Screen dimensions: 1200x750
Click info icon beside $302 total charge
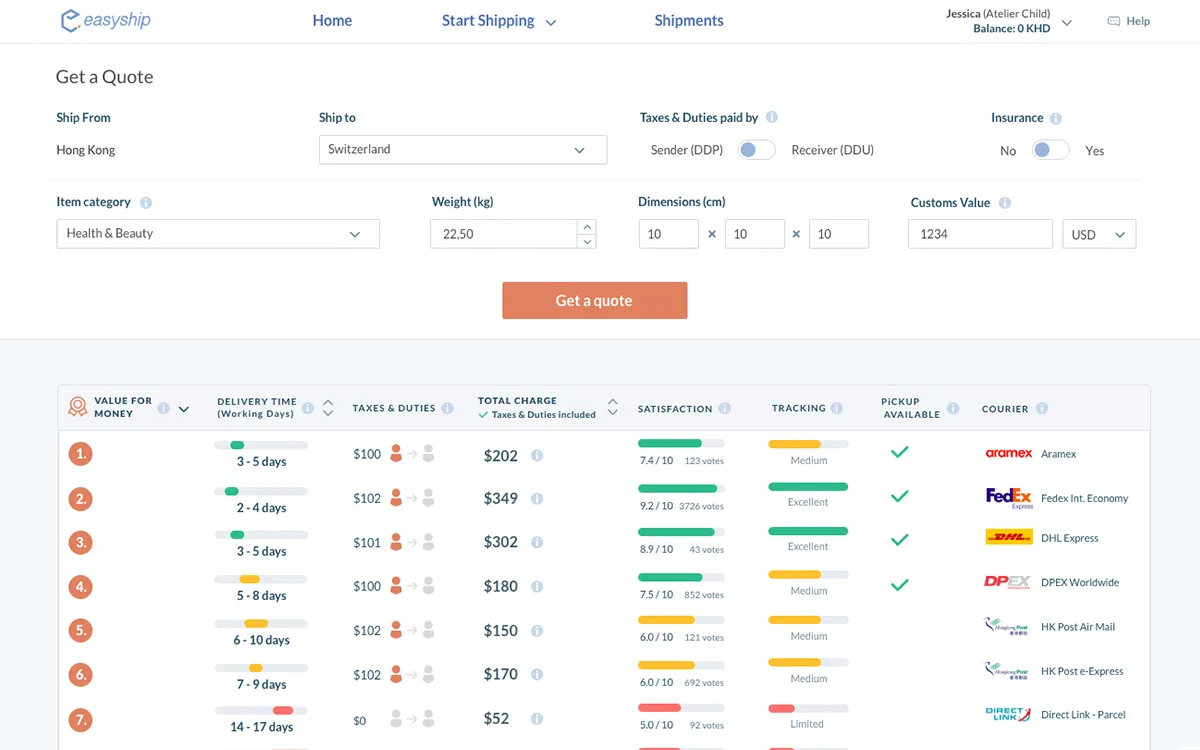click(x=537, y=542)
